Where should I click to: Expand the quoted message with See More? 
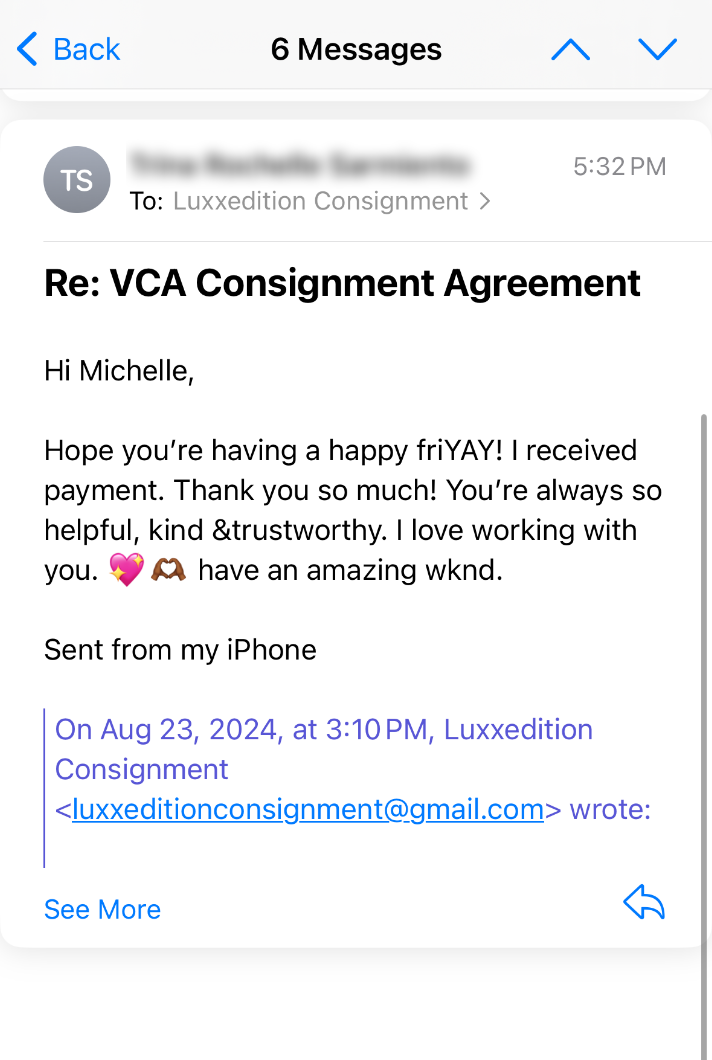(x=103, y=909)
